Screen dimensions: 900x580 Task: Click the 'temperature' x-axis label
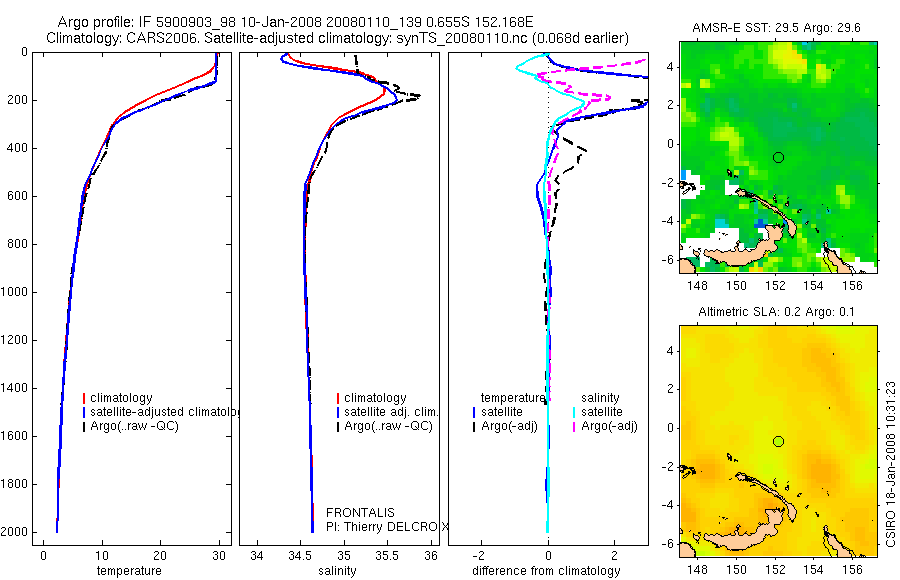point(129,571)
